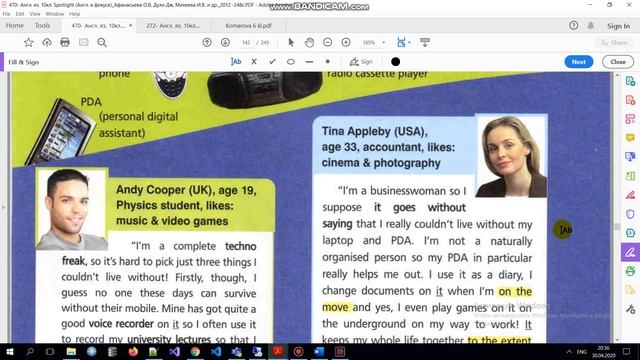
Task: Go to the next page arrow
Action: pyautogui.click(x=225, y=42)
